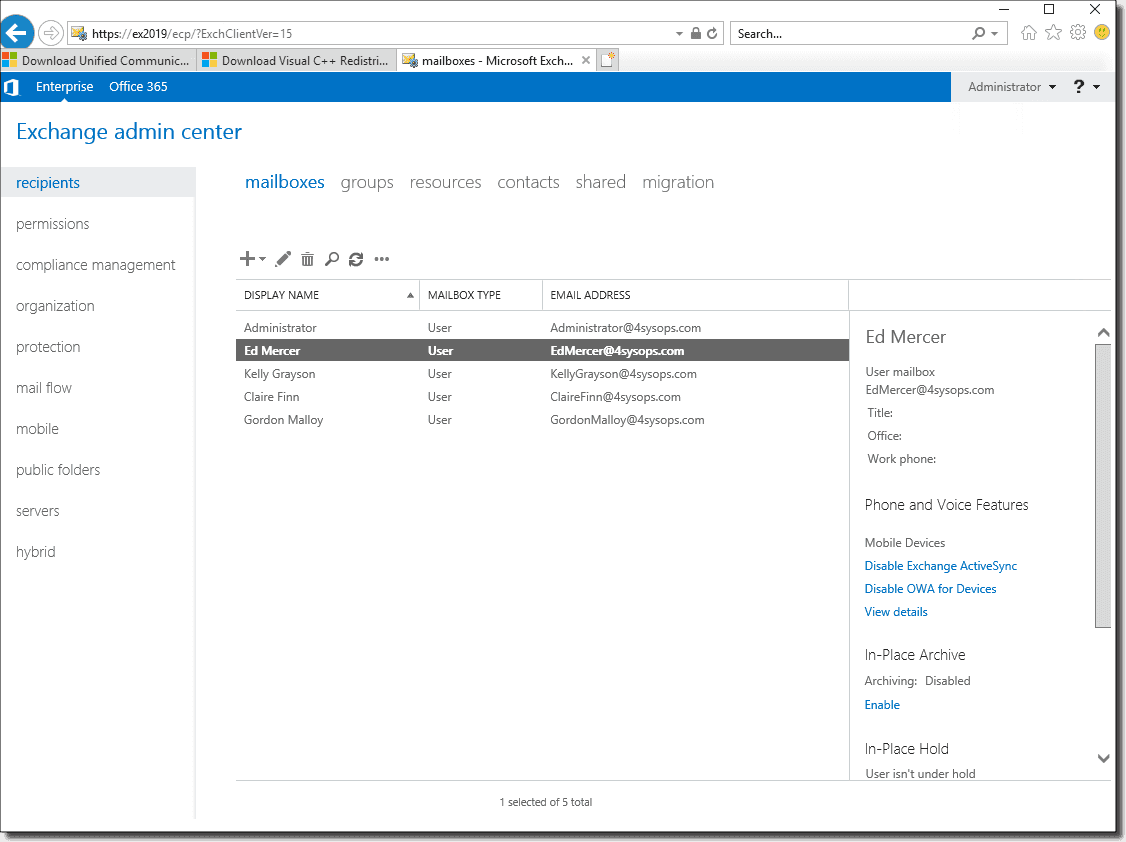Click the smiley feedback icon

click(x=1102, y=32)
